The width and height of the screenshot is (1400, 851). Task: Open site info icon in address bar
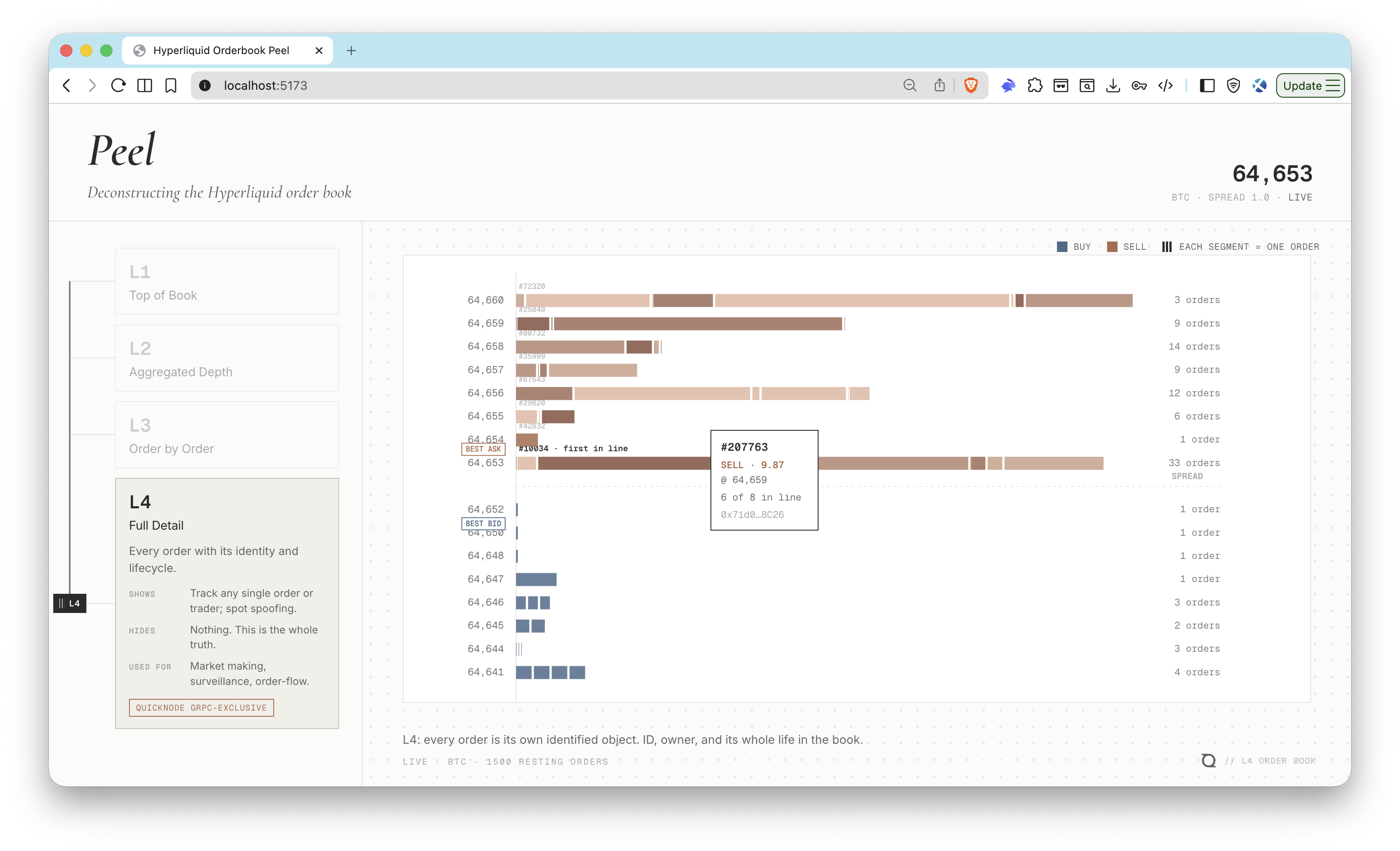pyautogui.click(x=205, y=85)
